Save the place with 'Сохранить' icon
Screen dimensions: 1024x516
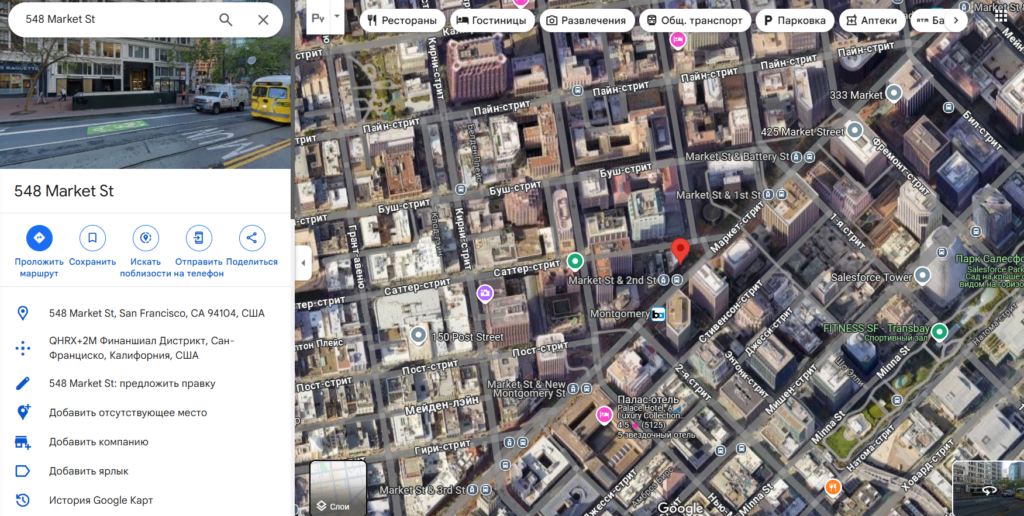[x=92, y=238]
